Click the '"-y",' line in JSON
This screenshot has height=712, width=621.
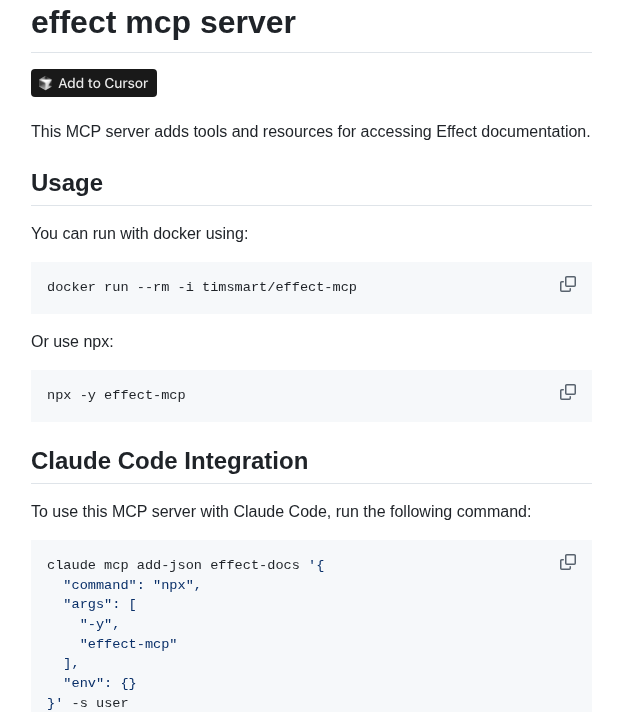click(x=99, y=624)
